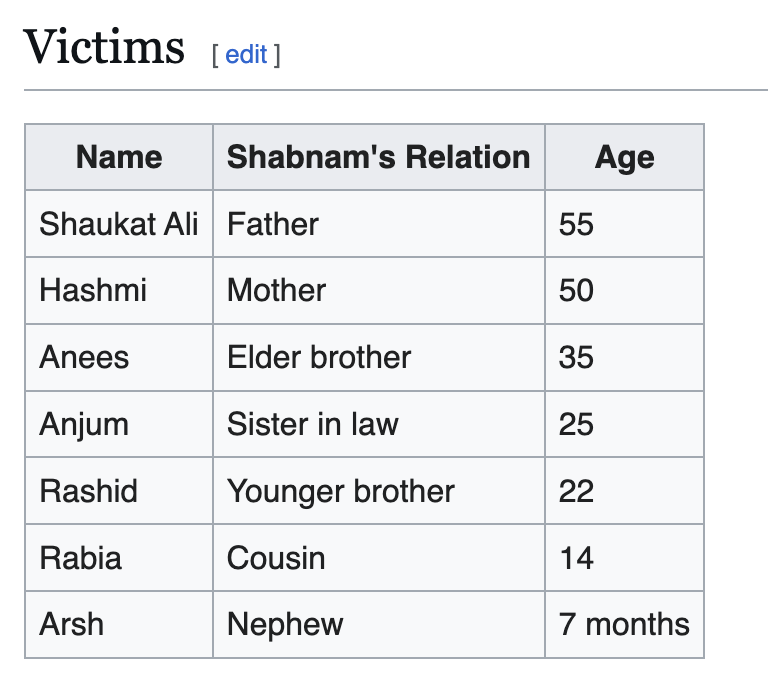Click the Nephew relation cell
Image resolution: width=768 pixels, height=698 pixels.
point(379,624)
